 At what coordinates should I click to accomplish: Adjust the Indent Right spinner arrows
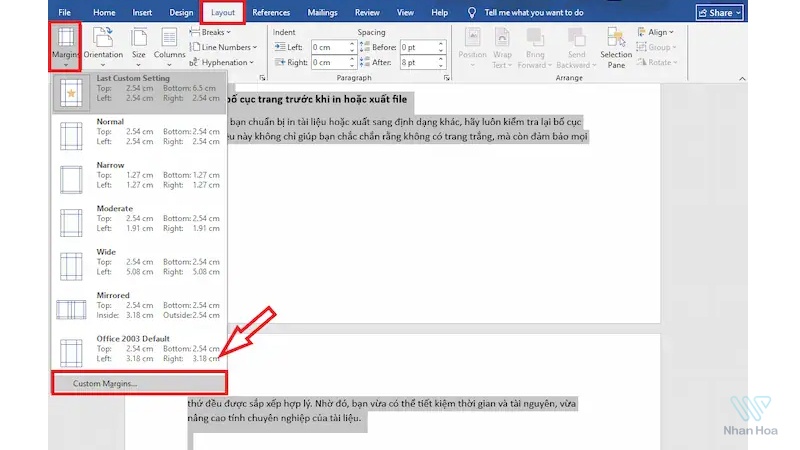[352, 62]
